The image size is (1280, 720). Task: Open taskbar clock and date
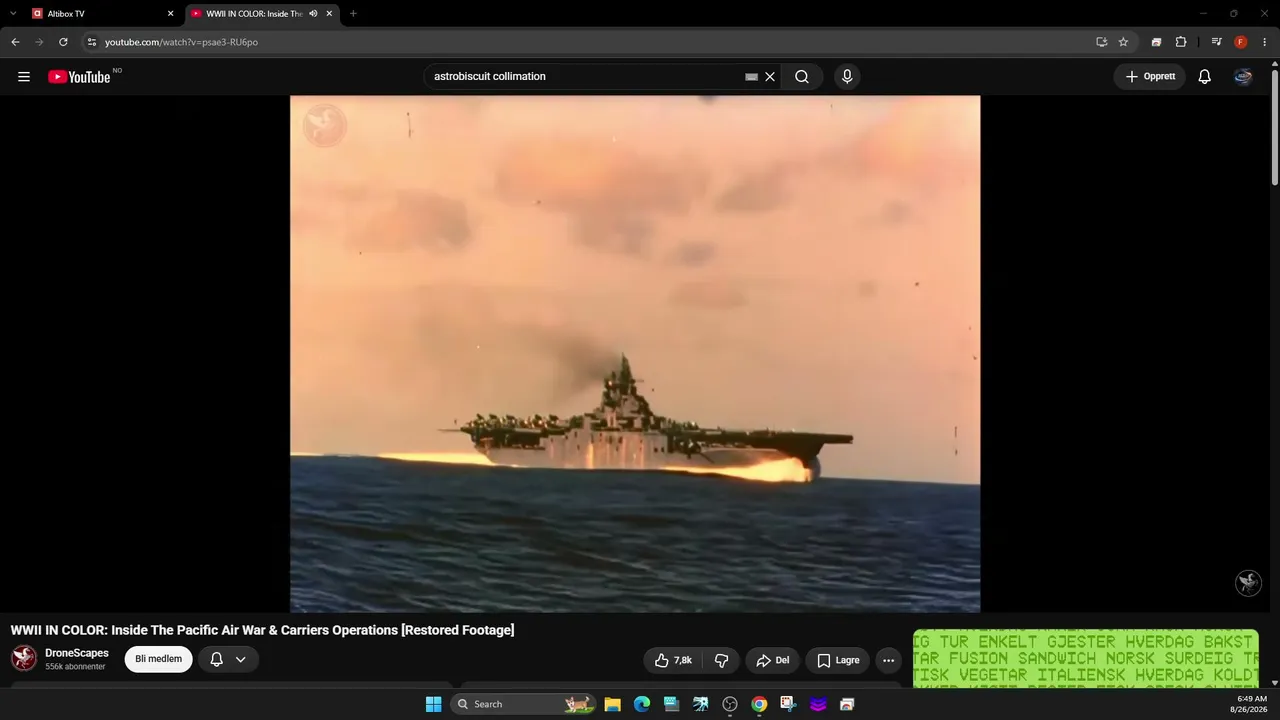coord(1251,704)
